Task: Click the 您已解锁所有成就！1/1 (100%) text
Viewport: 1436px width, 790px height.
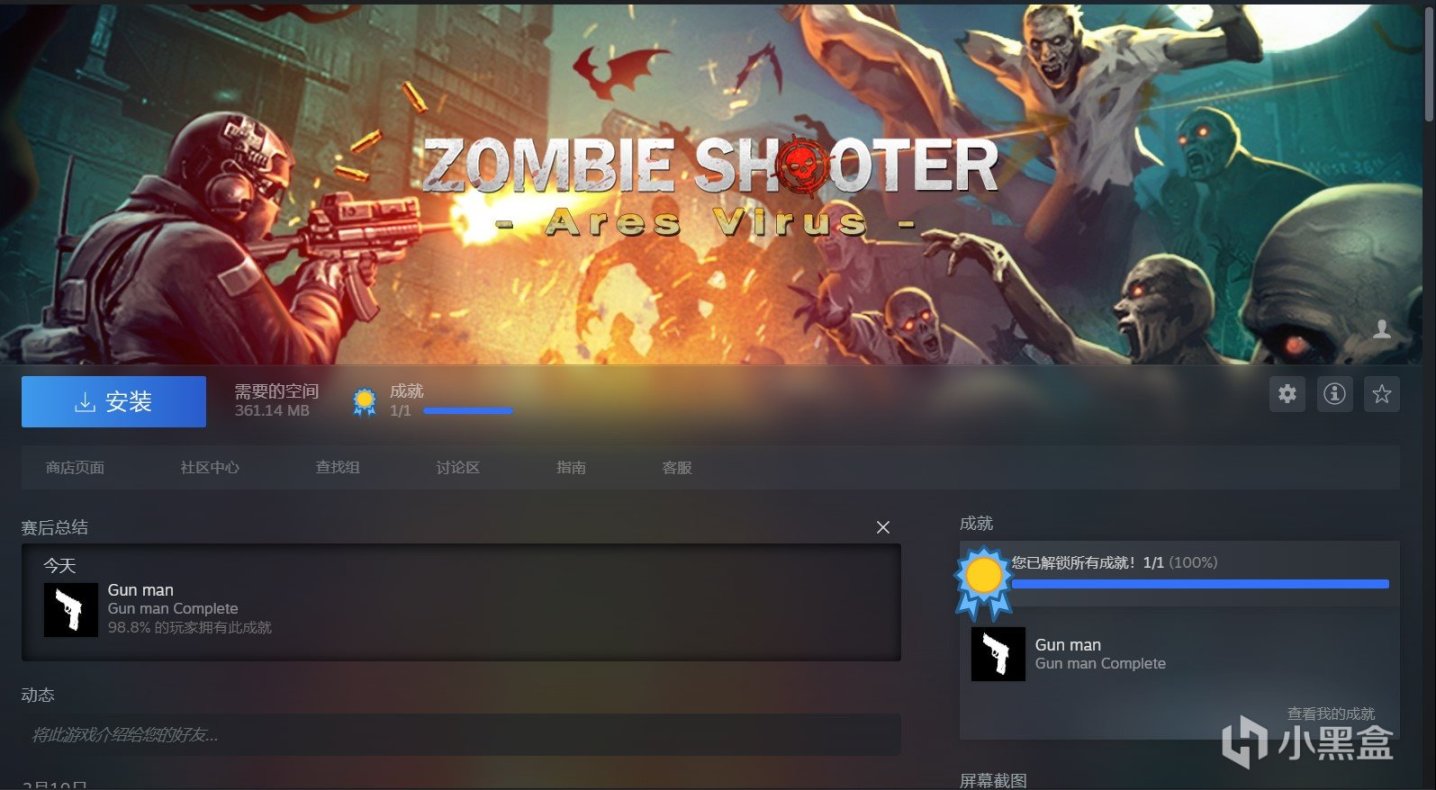Action: click(x=1115, y=563)
